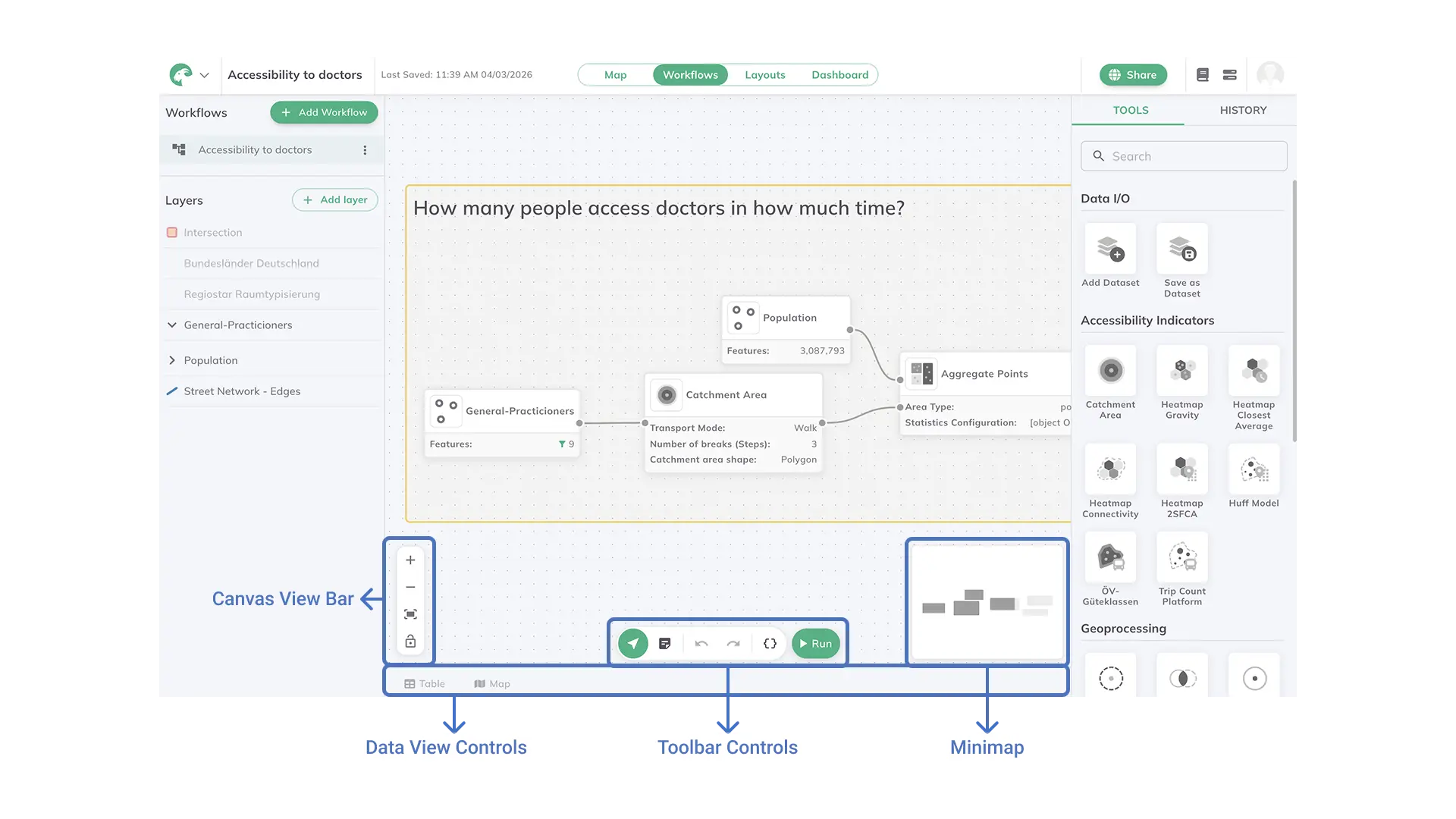This screenshot has height=819, width=1456.
Task: Open the History tab in tools panel
Action: pyautogui.click(x=1243, y=110)
